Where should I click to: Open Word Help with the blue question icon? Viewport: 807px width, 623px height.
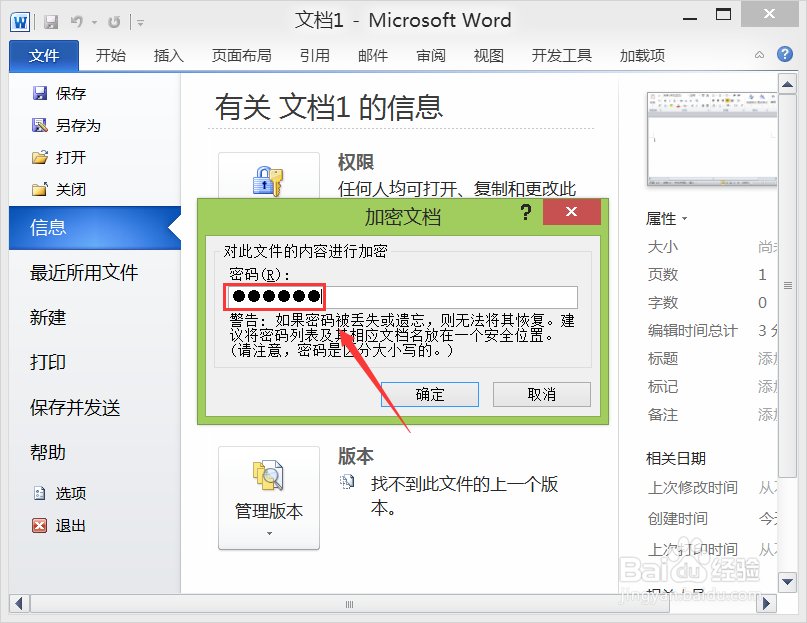785,54
